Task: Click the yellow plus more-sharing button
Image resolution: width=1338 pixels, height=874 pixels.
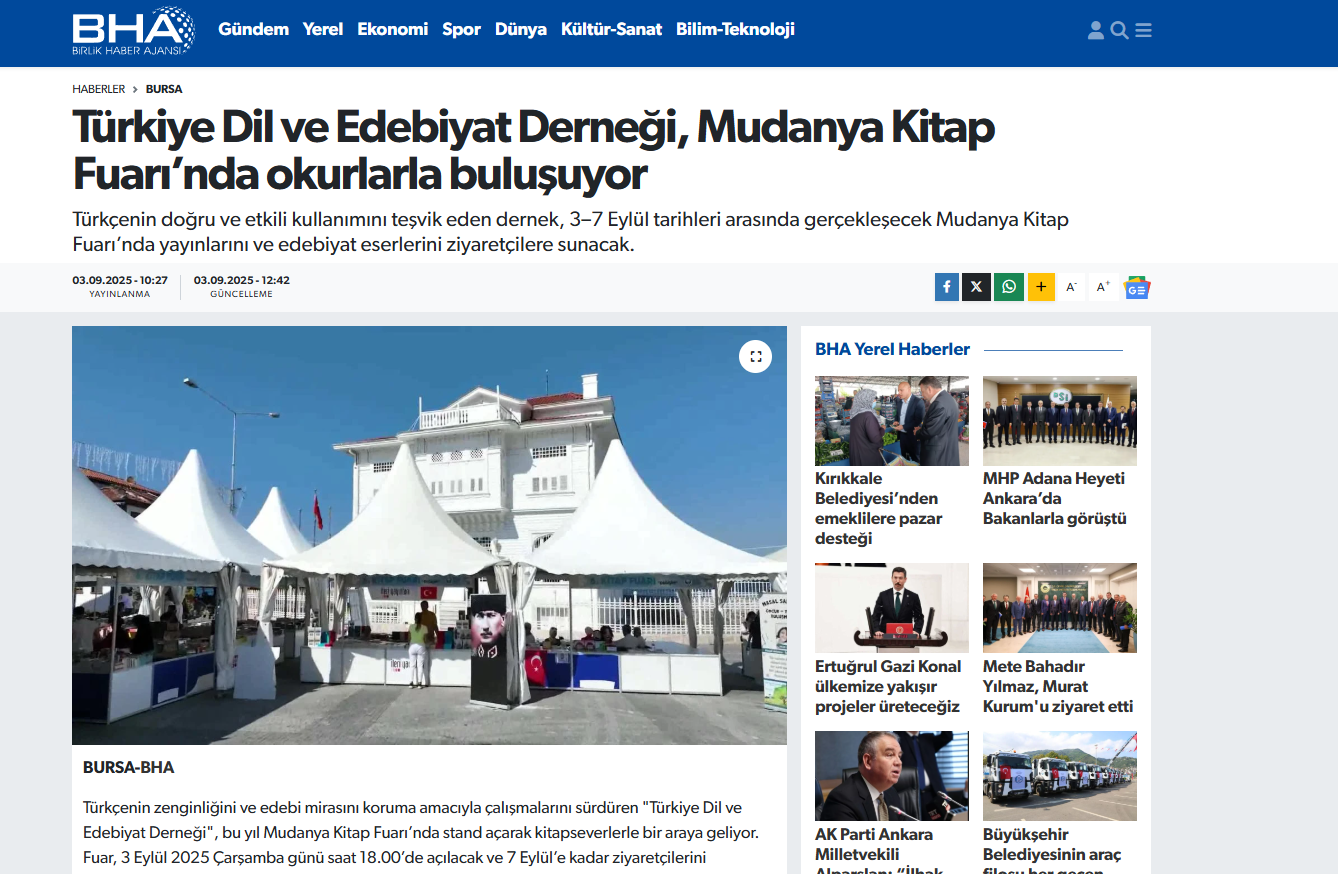Action: point(1041,287)
